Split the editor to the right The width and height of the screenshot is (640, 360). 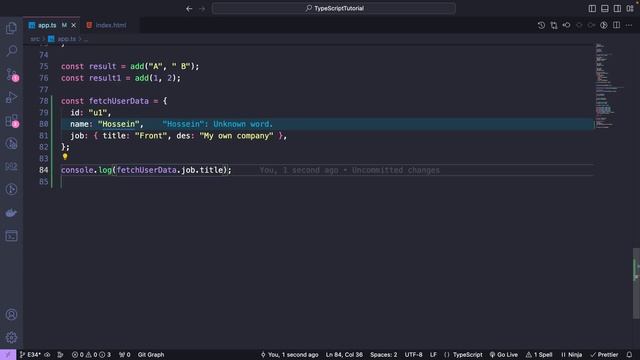click(x=616, y=25)
